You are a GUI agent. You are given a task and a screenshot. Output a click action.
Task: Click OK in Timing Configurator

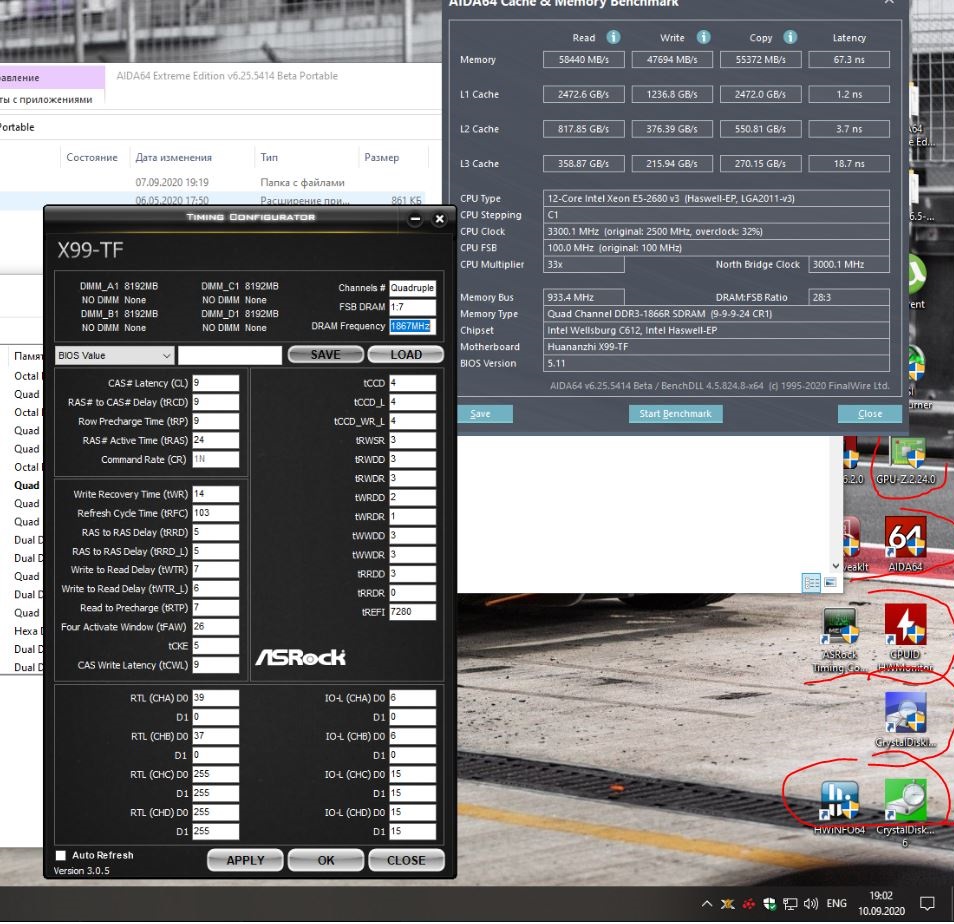pos(326,861)
